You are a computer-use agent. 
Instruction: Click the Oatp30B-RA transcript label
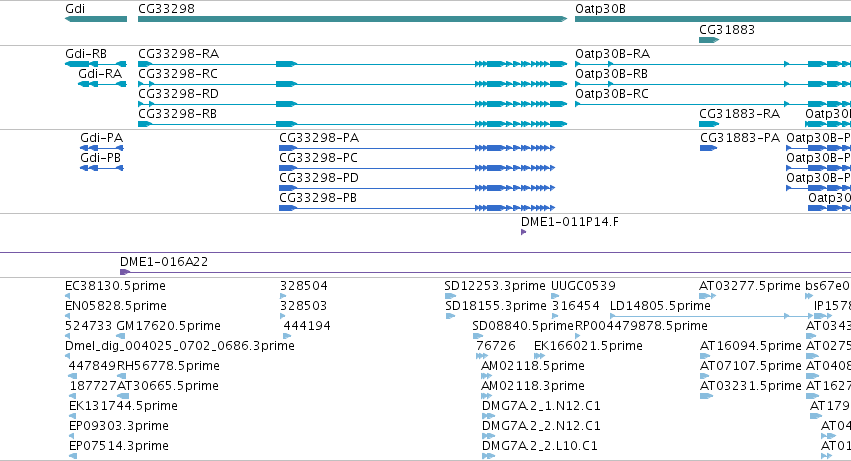613,54
